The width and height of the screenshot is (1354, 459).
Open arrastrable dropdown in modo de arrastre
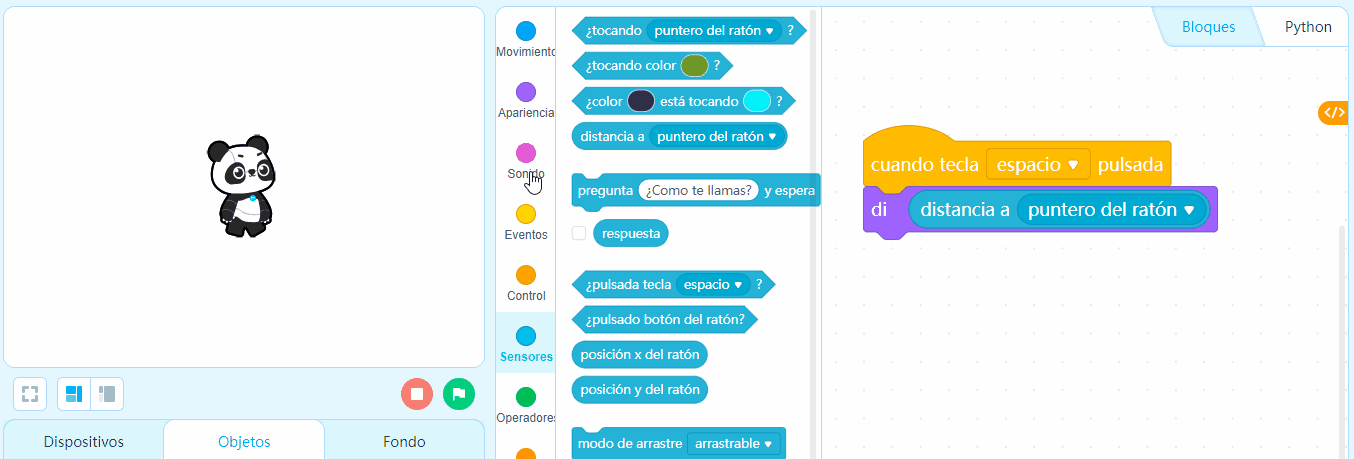[734, 443]
